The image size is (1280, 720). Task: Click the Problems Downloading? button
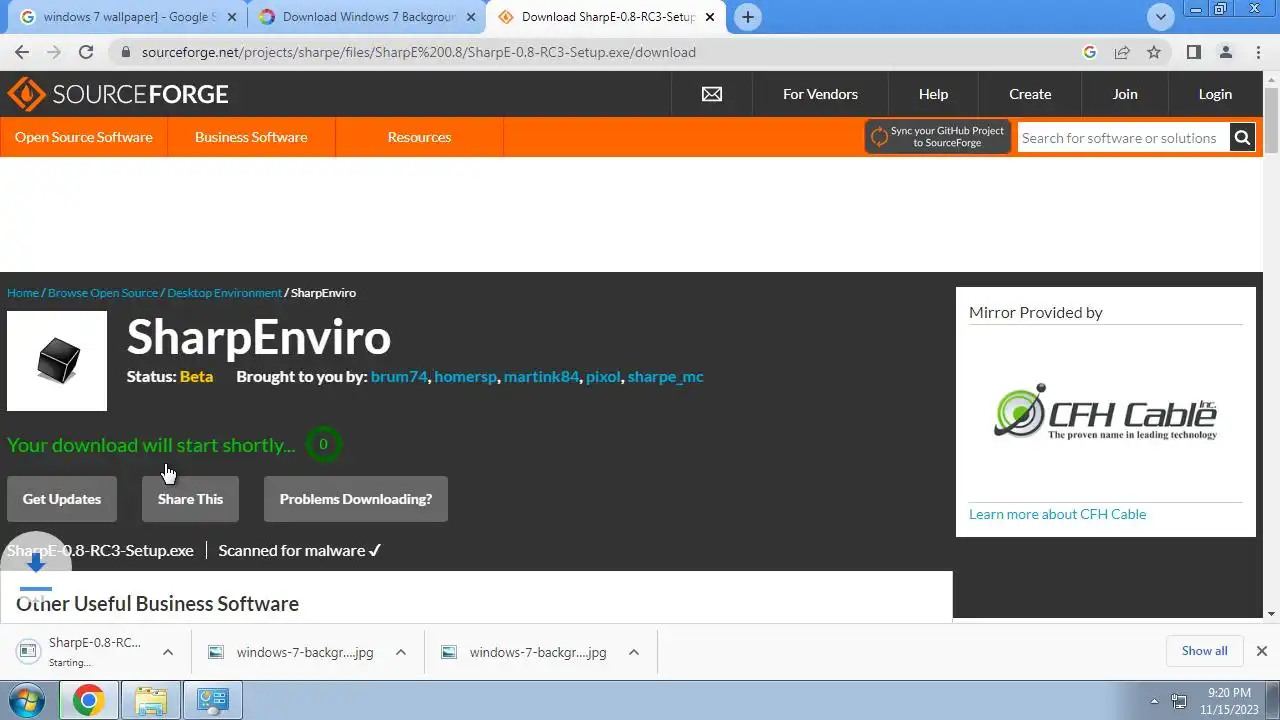click(356, 499)
